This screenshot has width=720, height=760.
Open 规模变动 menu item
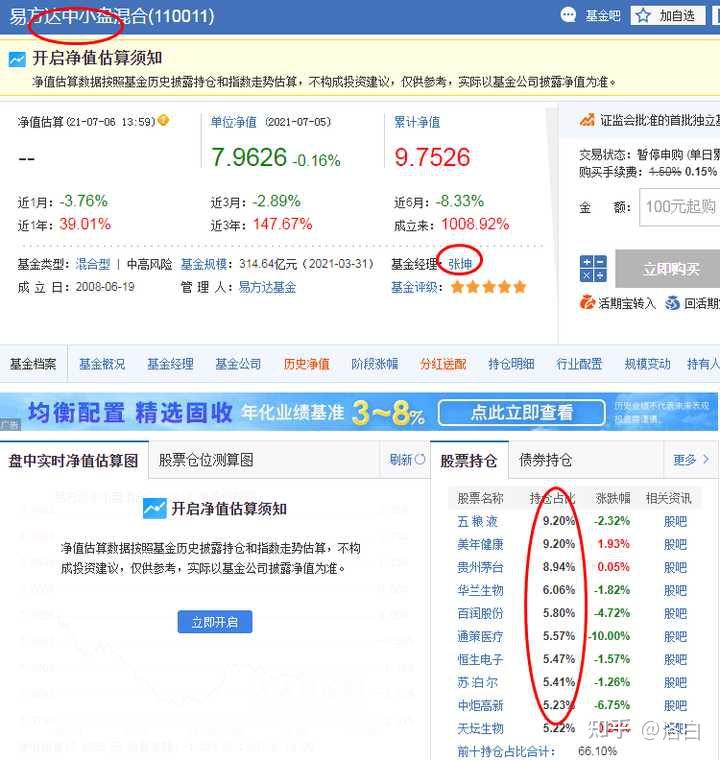[647, 364]
